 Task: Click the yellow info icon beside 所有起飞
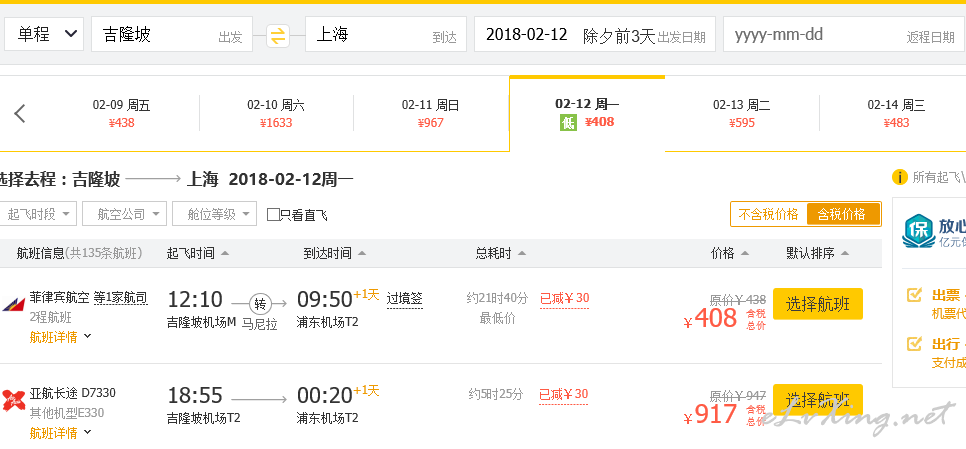(899, 177)
